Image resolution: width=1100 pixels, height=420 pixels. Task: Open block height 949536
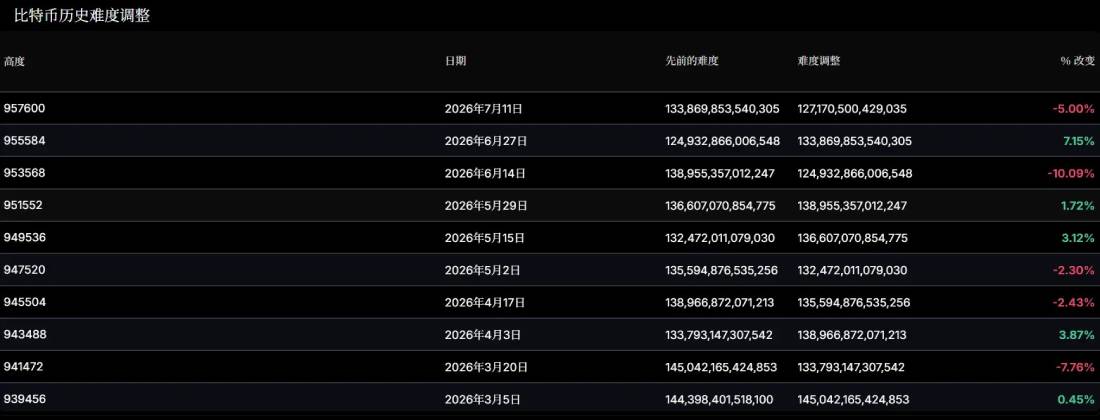tap(25, 238)
